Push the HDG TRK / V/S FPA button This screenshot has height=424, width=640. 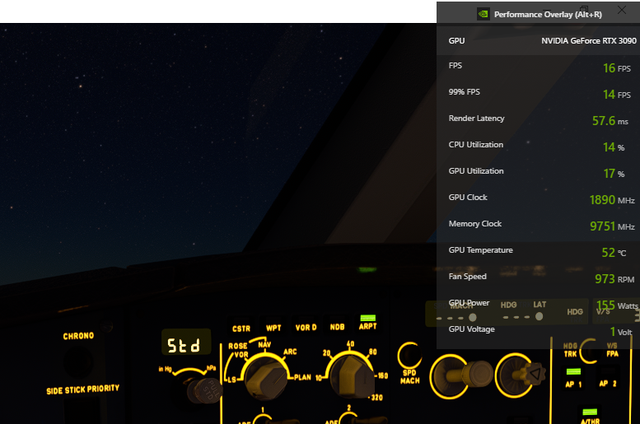tap(590, 350)
